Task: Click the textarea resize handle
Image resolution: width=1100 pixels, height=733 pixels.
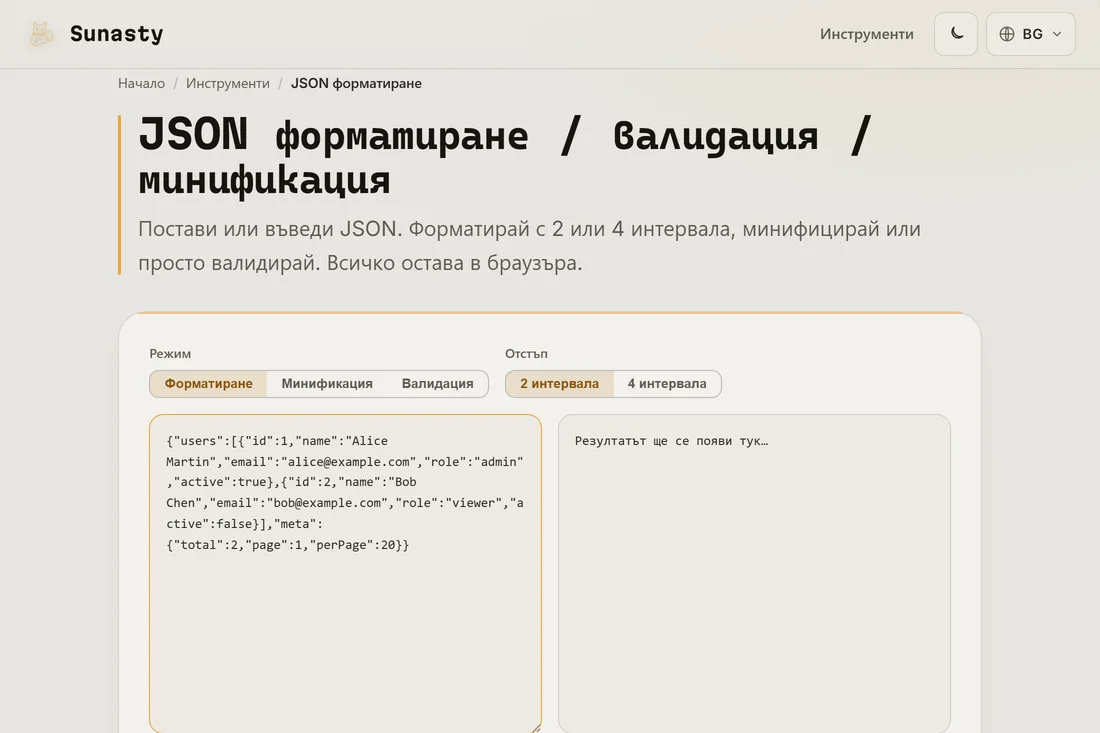Action: point(535,728)
